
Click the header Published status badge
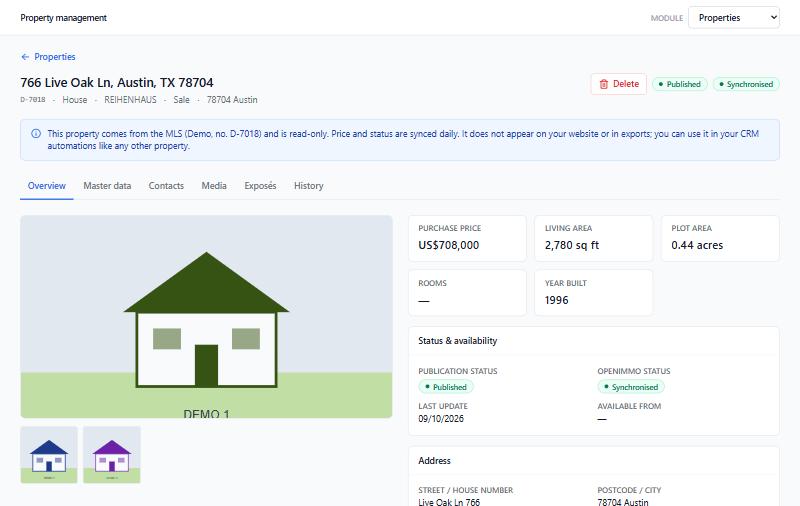click(680, 84)
